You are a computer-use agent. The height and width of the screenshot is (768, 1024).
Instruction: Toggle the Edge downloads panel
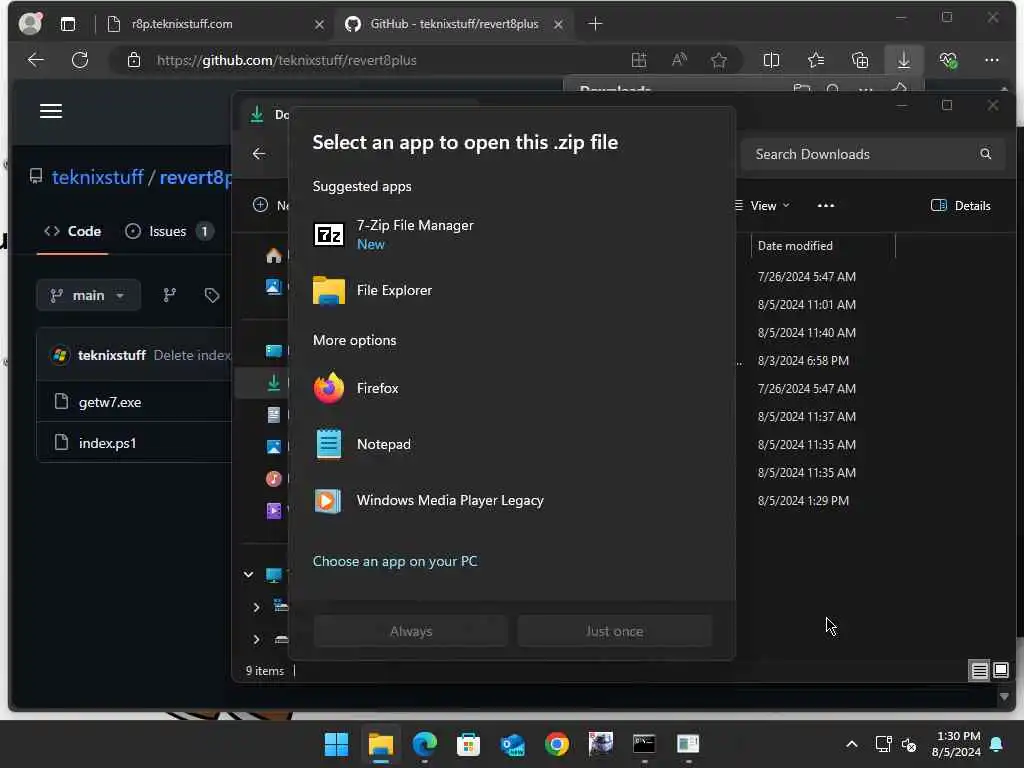[x=903, y=60]
